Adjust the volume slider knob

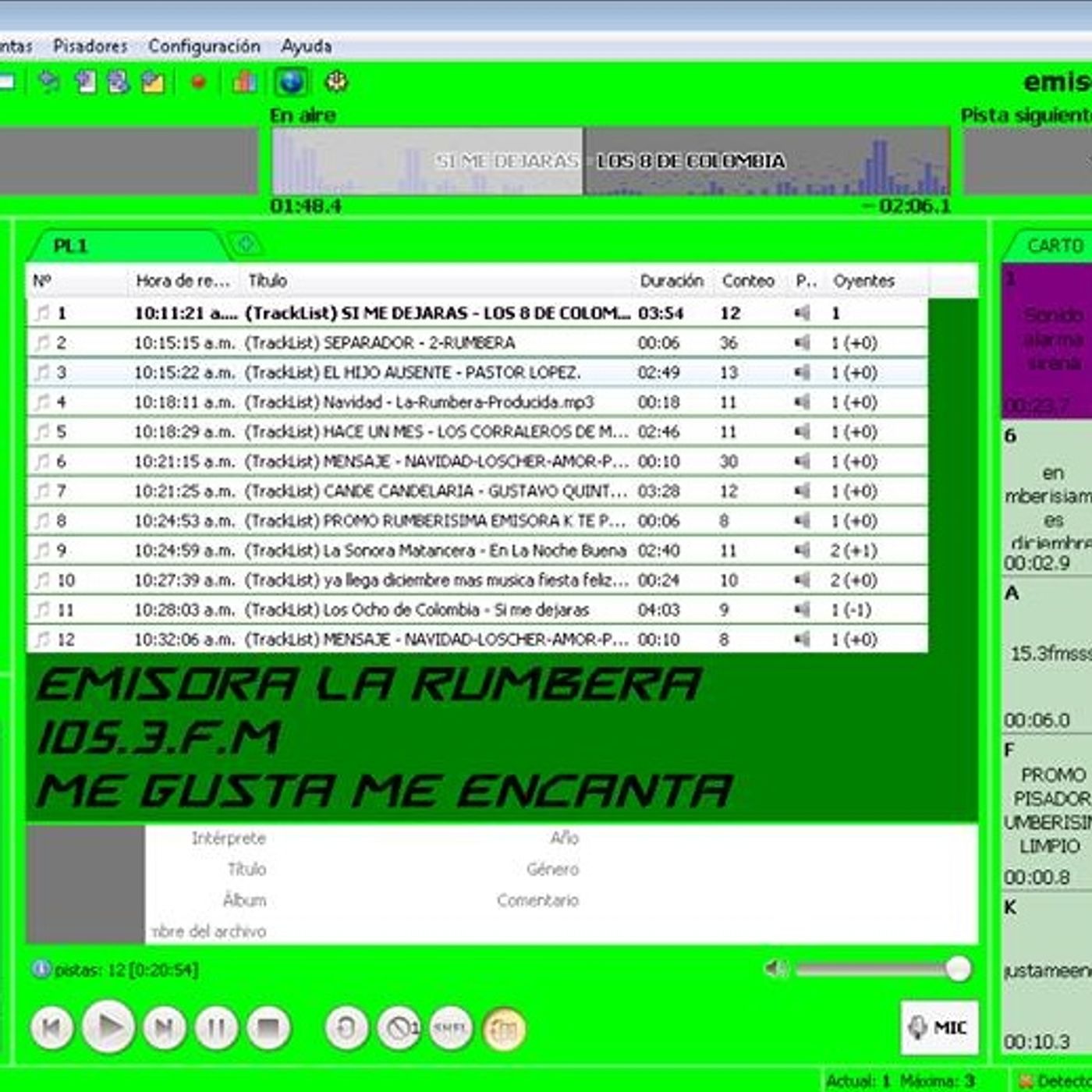(x=958, y=969)
